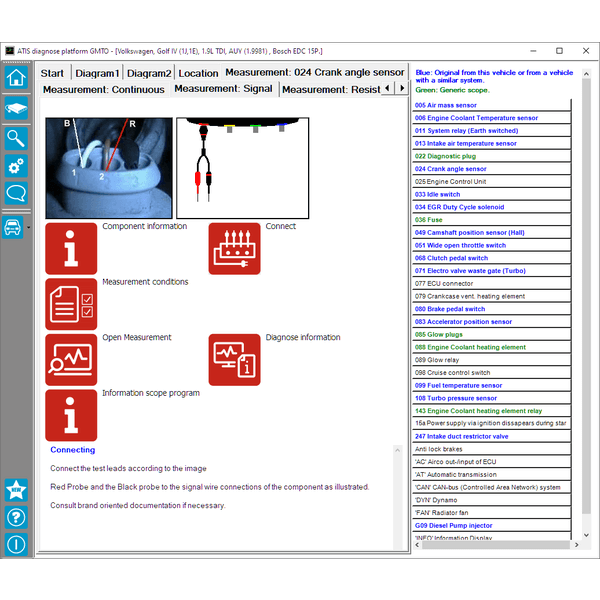Expand the car icon dropdown arrow
600x600 pixels.
(26, 228)
